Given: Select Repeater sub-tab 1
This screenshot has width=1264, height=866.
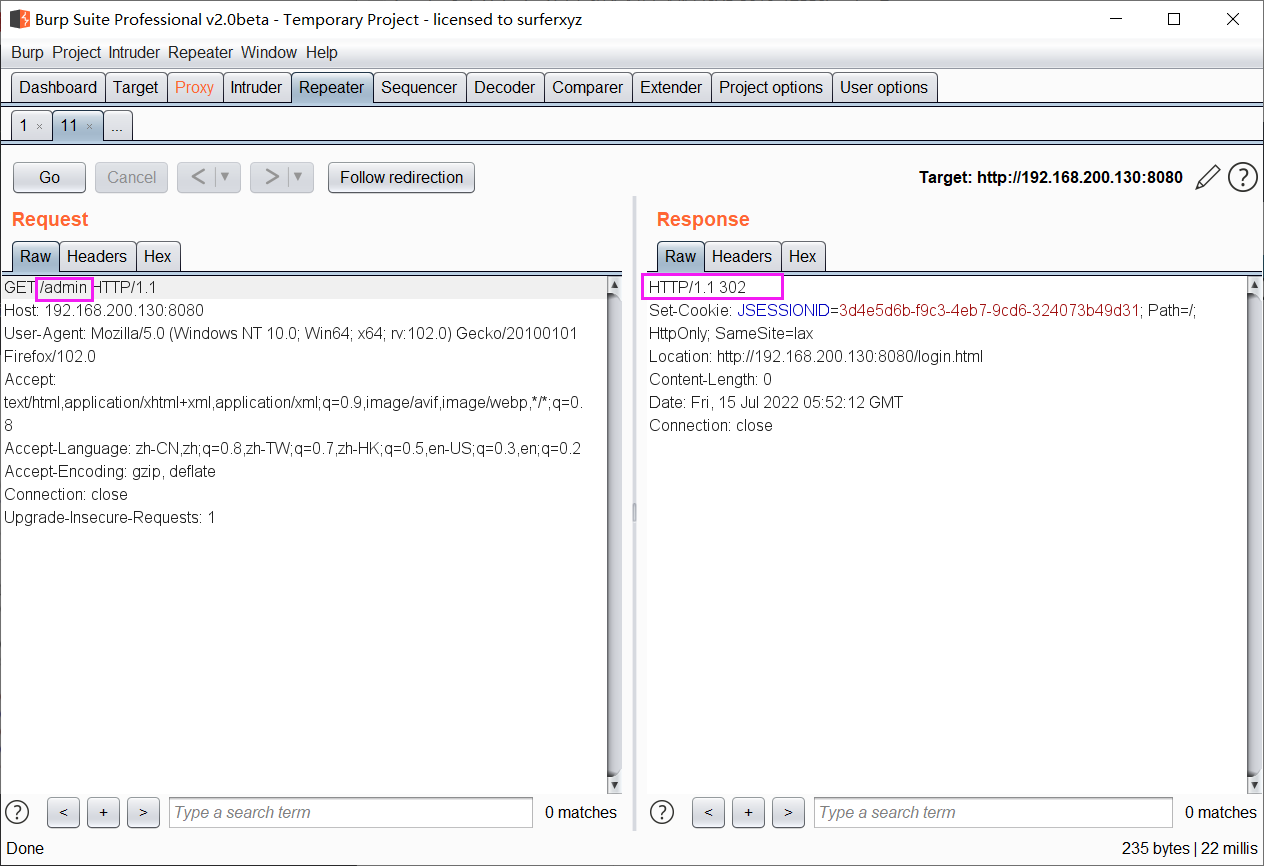Looking at the screenshot, I should pos(24,126).
